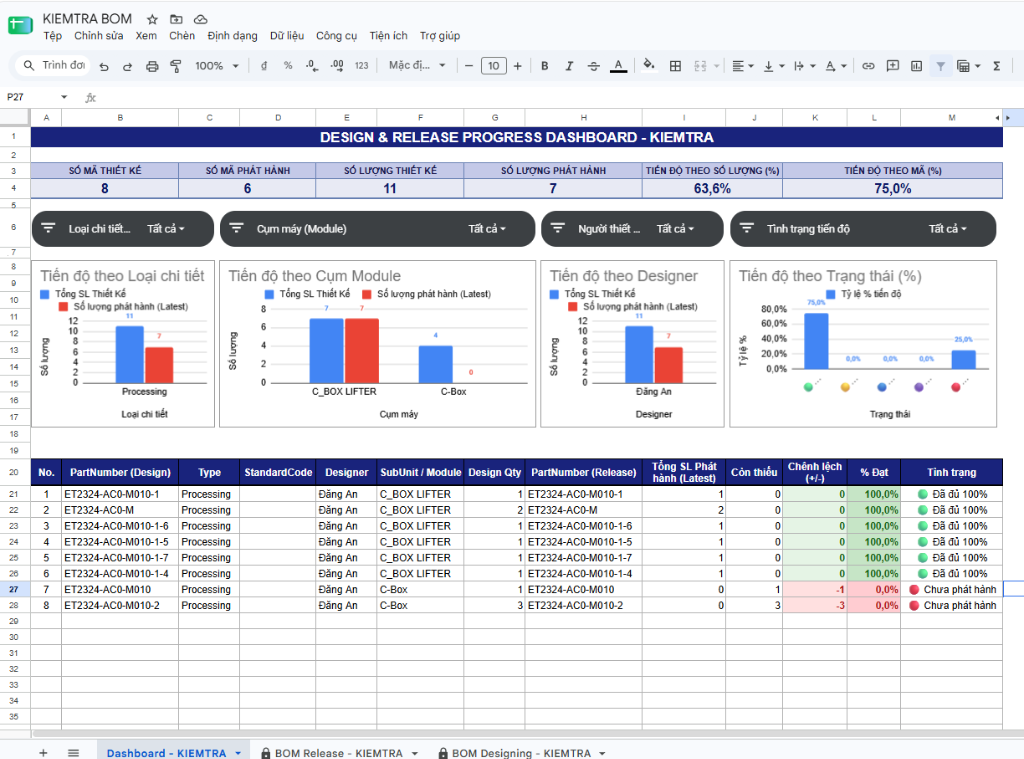Open the Tiện ích menu
The height and width of the screenshot is (759, 1024).
click(x=389, y=36)
